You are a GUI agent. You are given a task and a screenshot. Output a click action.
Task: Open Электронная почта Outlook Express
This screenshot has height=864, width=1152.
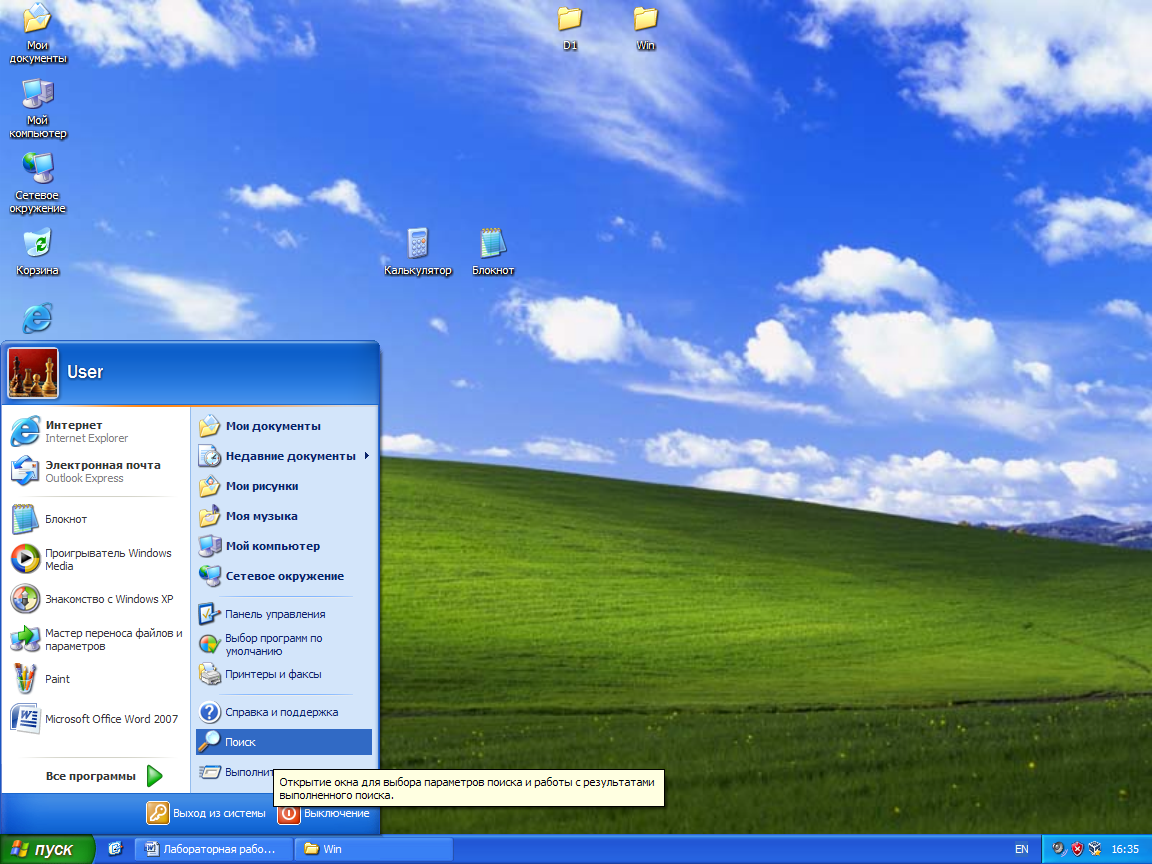click(x=96, y=471)
